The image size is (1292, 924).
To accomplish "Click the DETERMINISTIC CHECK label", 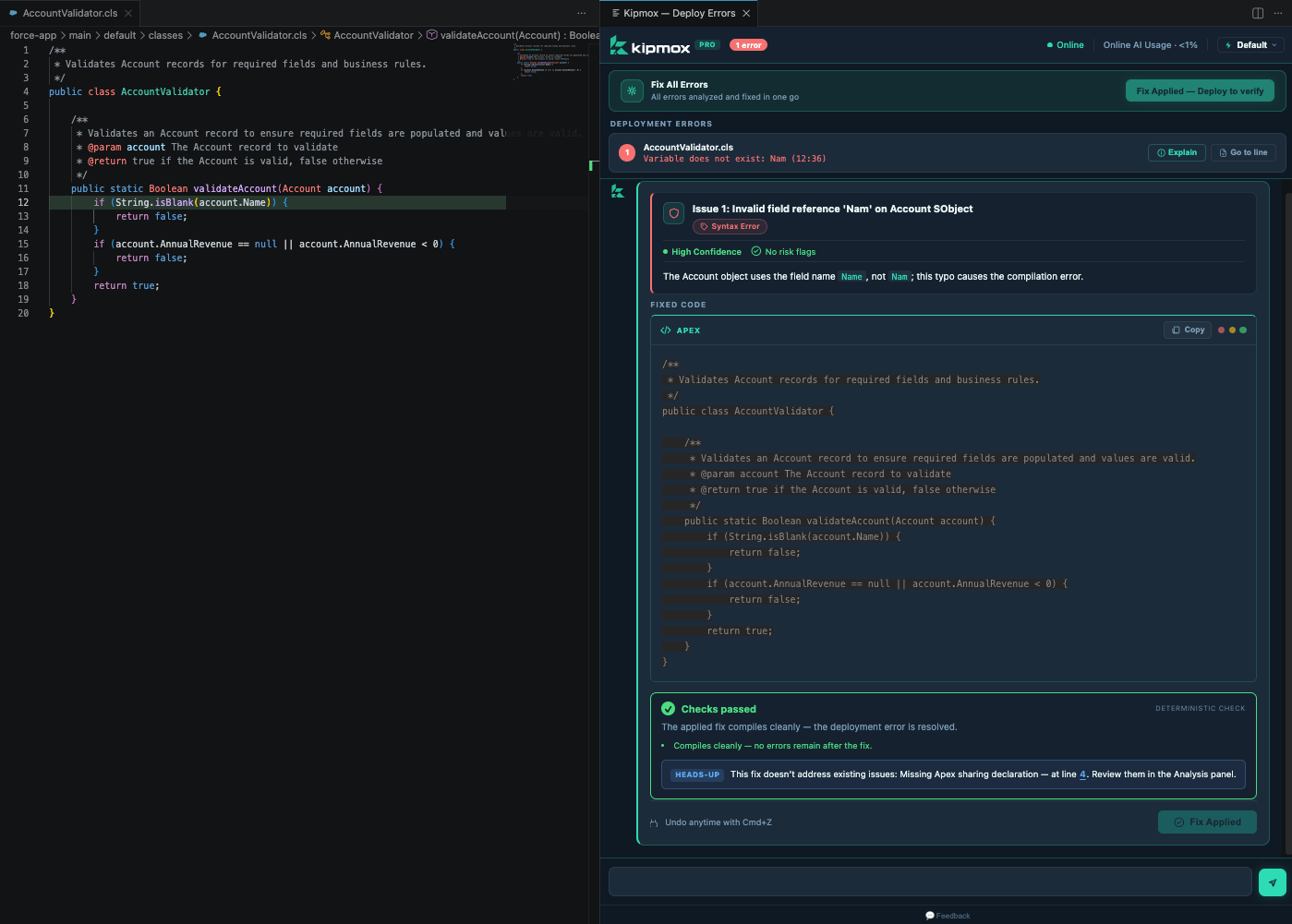I will tap(1200, 709).
